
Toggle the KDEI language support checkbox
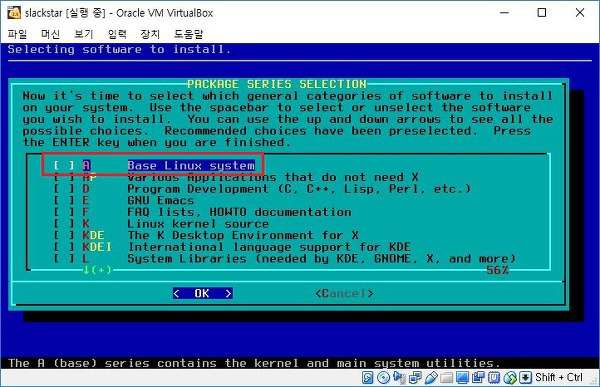tap(64, 247)
